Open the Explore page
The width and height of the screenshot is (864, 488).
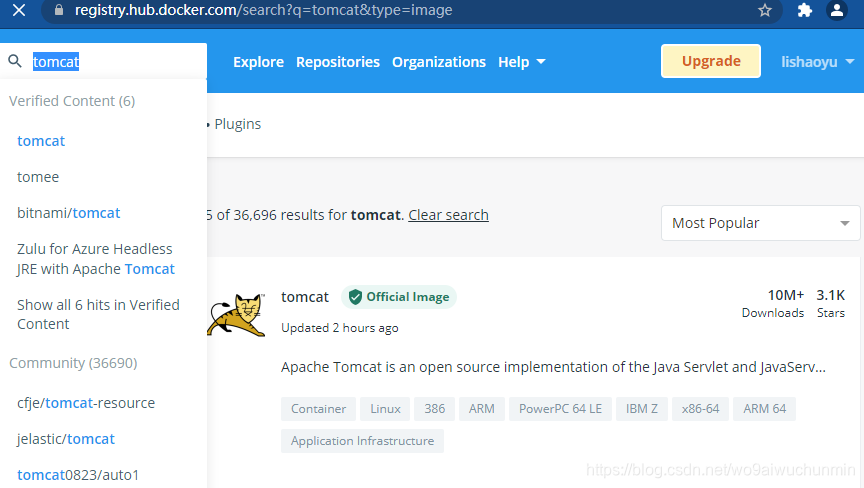258,62
